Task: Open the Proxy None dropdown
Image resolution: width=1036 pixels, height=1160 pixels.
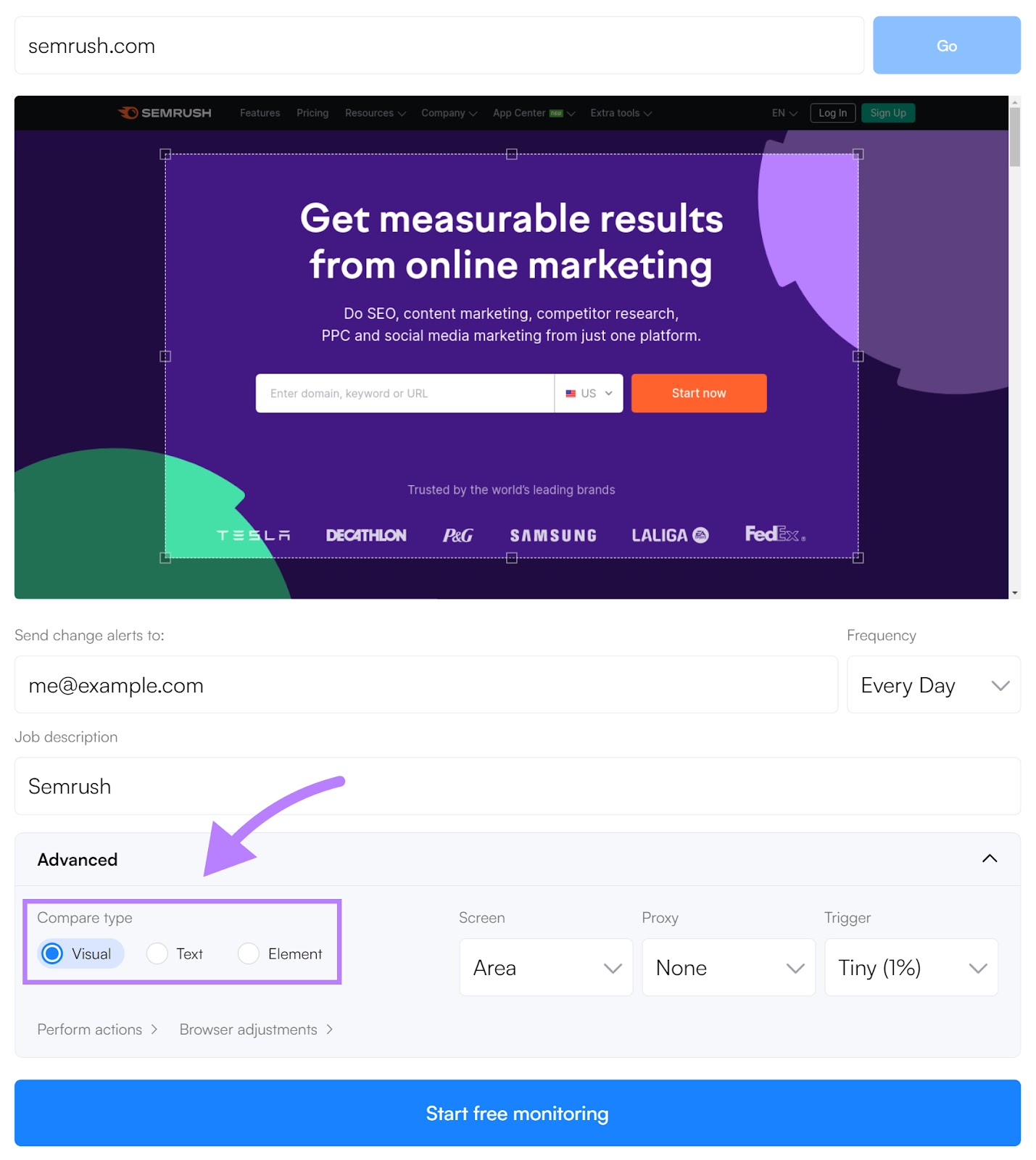Action: [729, 967]
